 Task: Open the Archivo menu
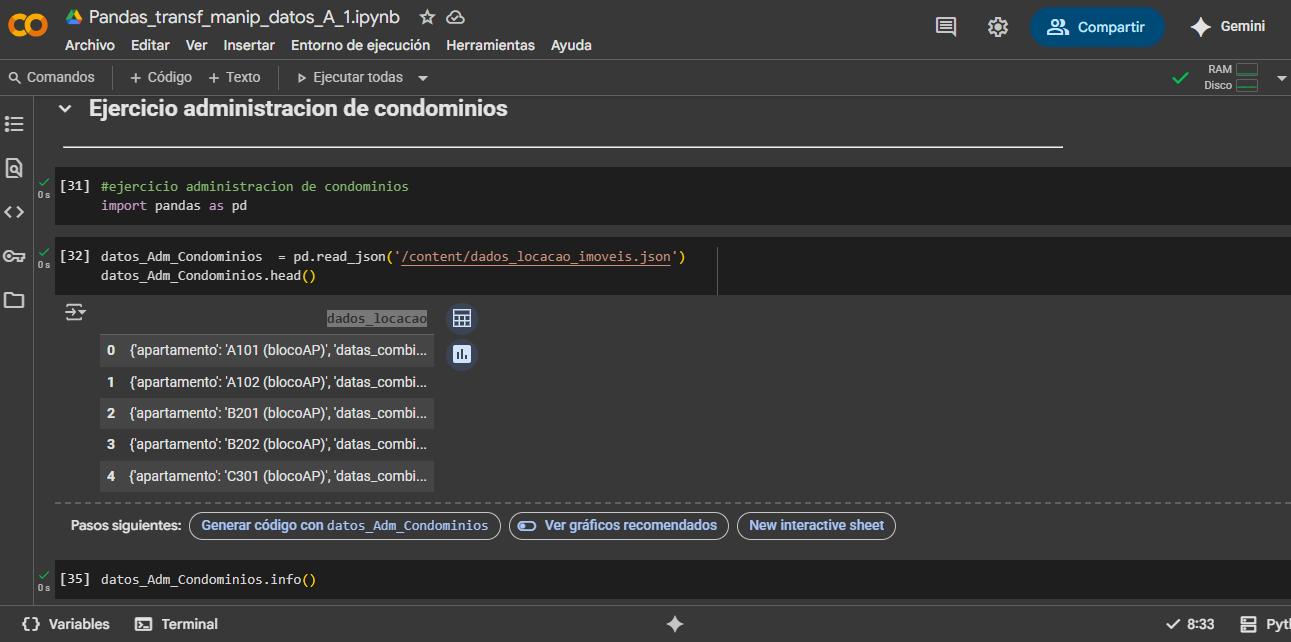point(90,45)
